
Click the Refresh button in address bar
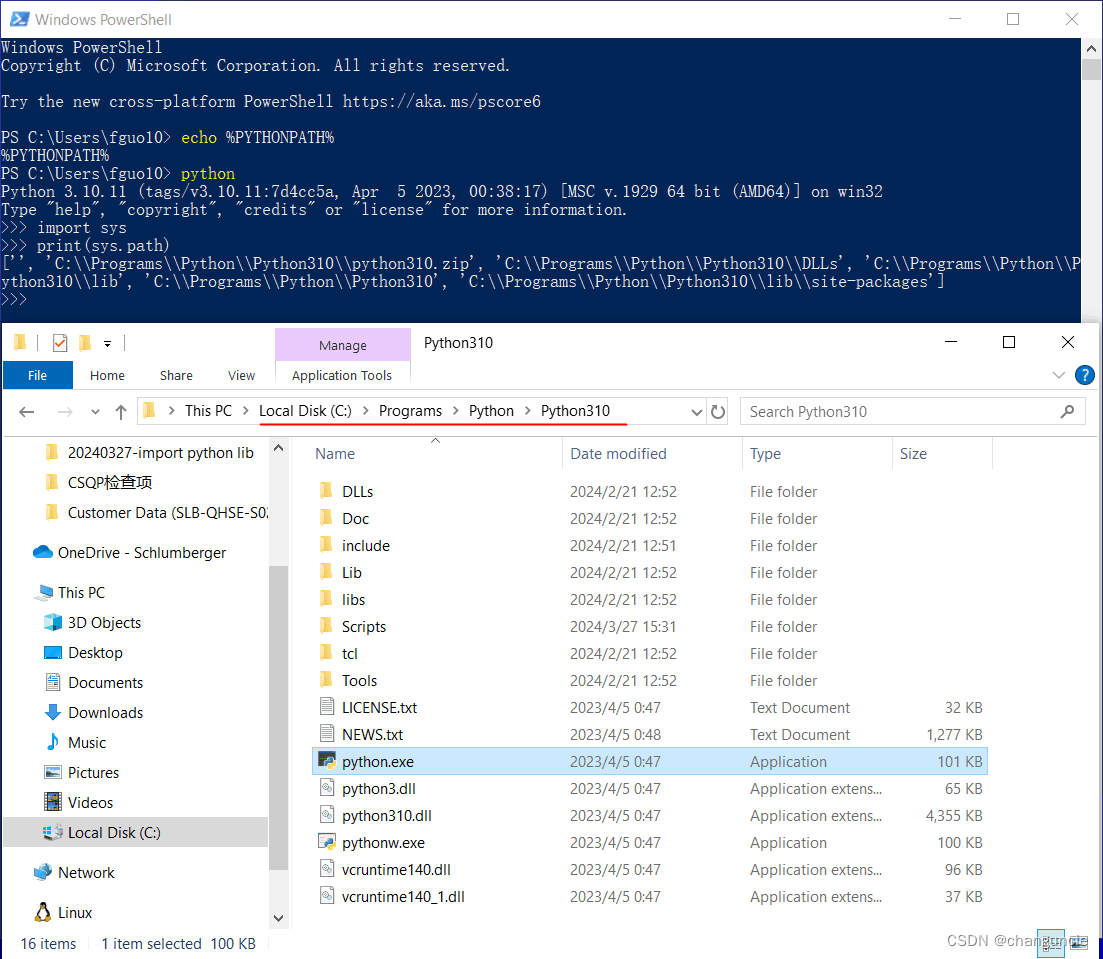tap(718, 412)
